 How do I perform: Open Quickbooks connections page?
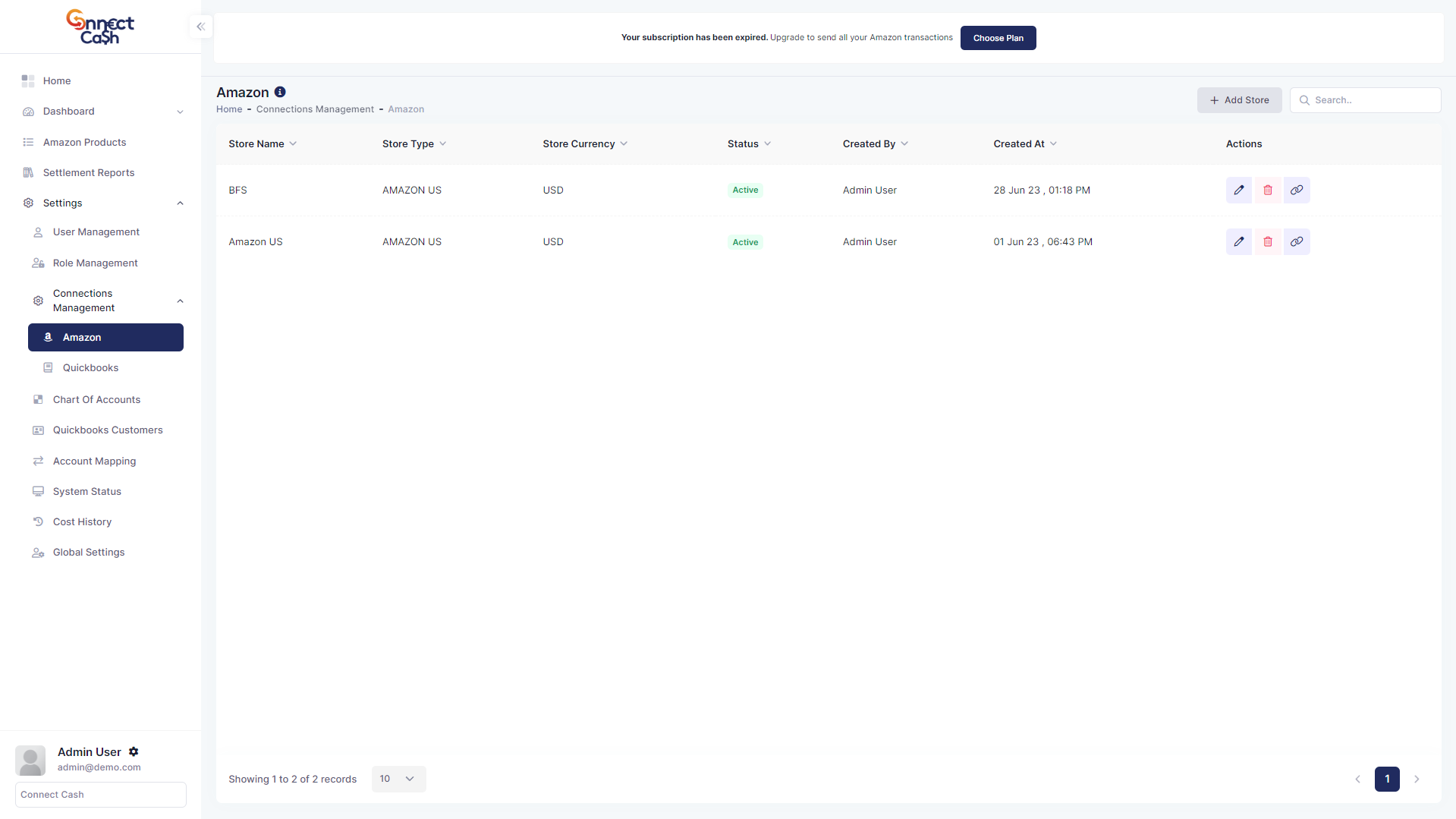(90, 368)
